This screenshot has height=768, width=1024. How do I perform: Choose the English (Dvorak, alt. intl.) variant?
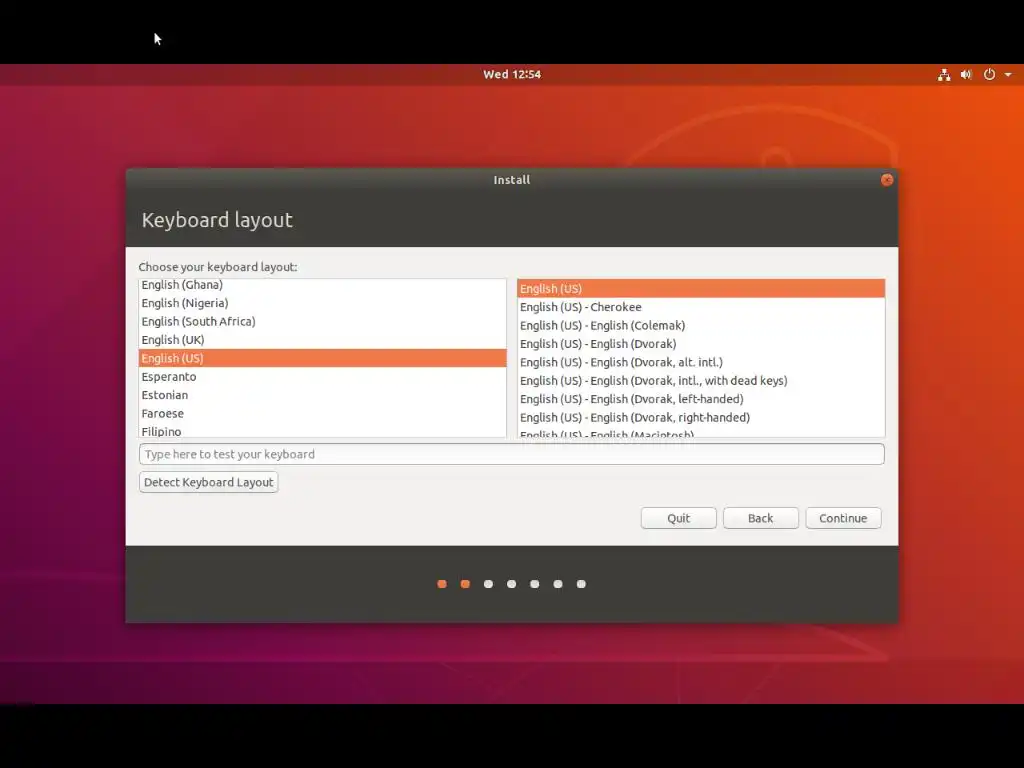(701, 362)
